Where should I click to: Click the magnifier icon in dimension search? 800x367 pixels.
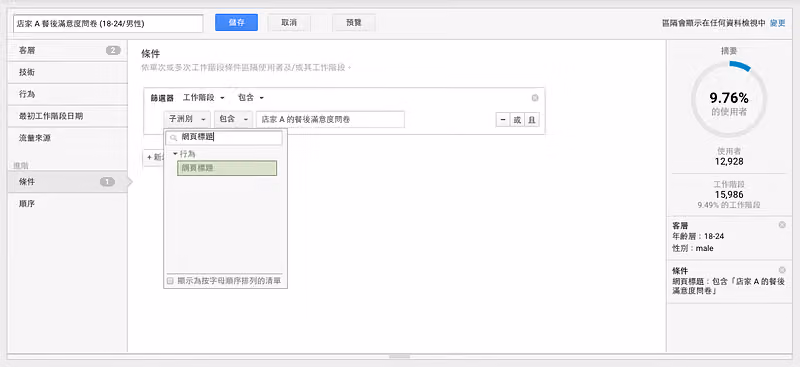(174, 138)
